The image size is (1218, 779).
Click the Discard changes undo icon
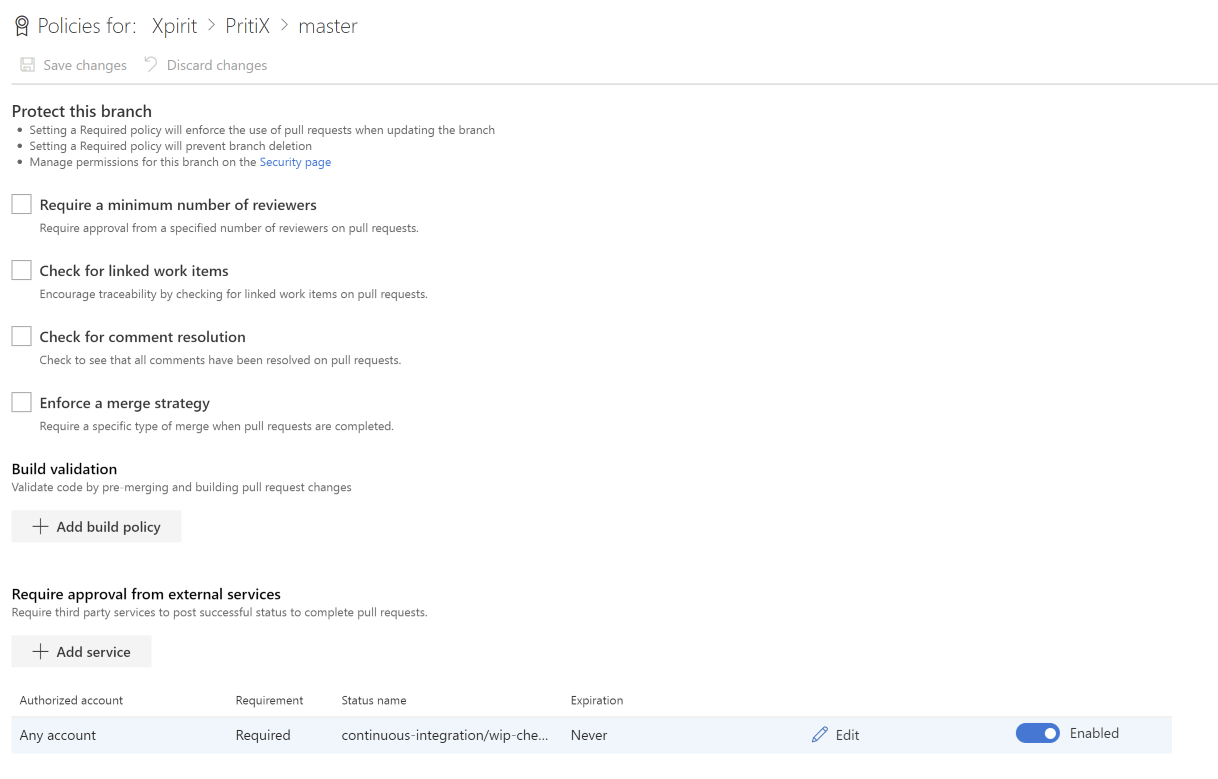[151, 65]
